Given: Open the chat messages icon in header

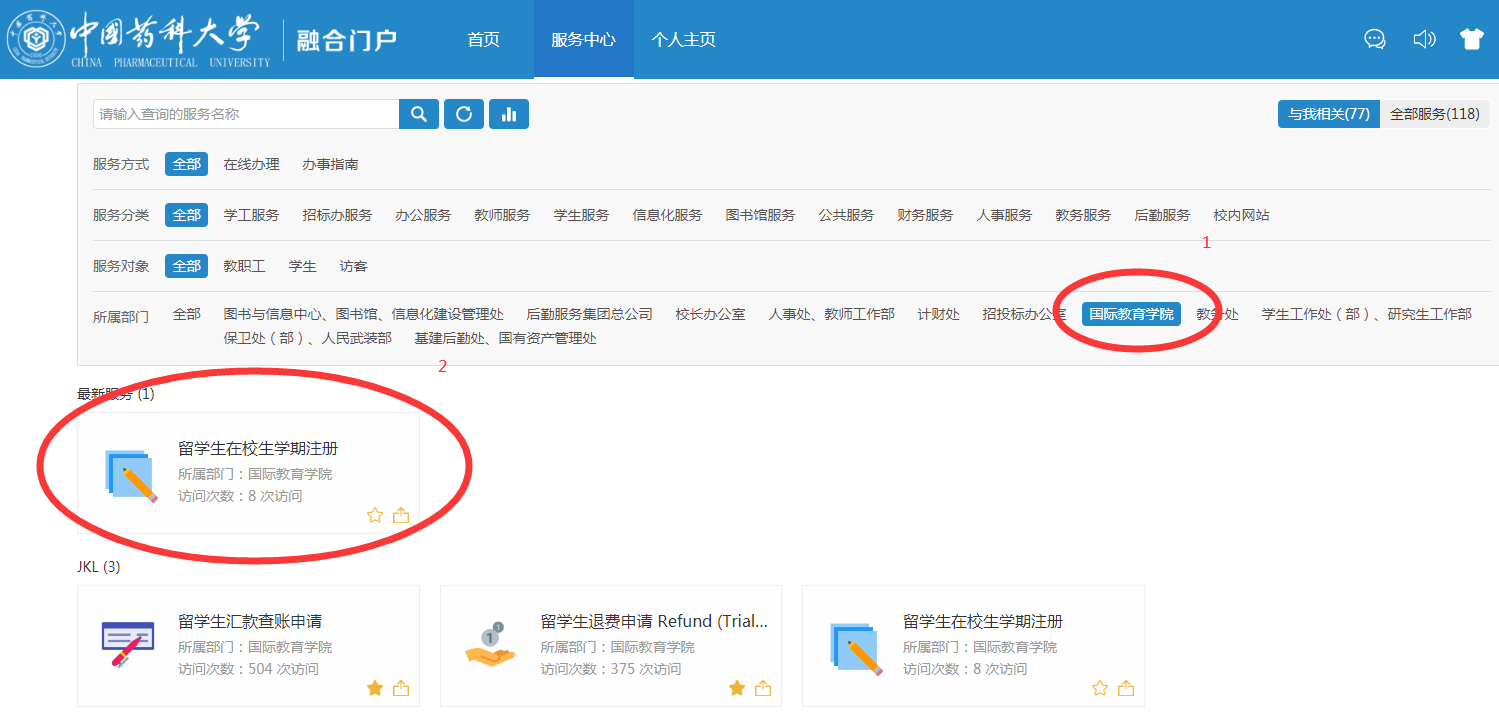Looking at the screenshot, I should coord(1375,39).
